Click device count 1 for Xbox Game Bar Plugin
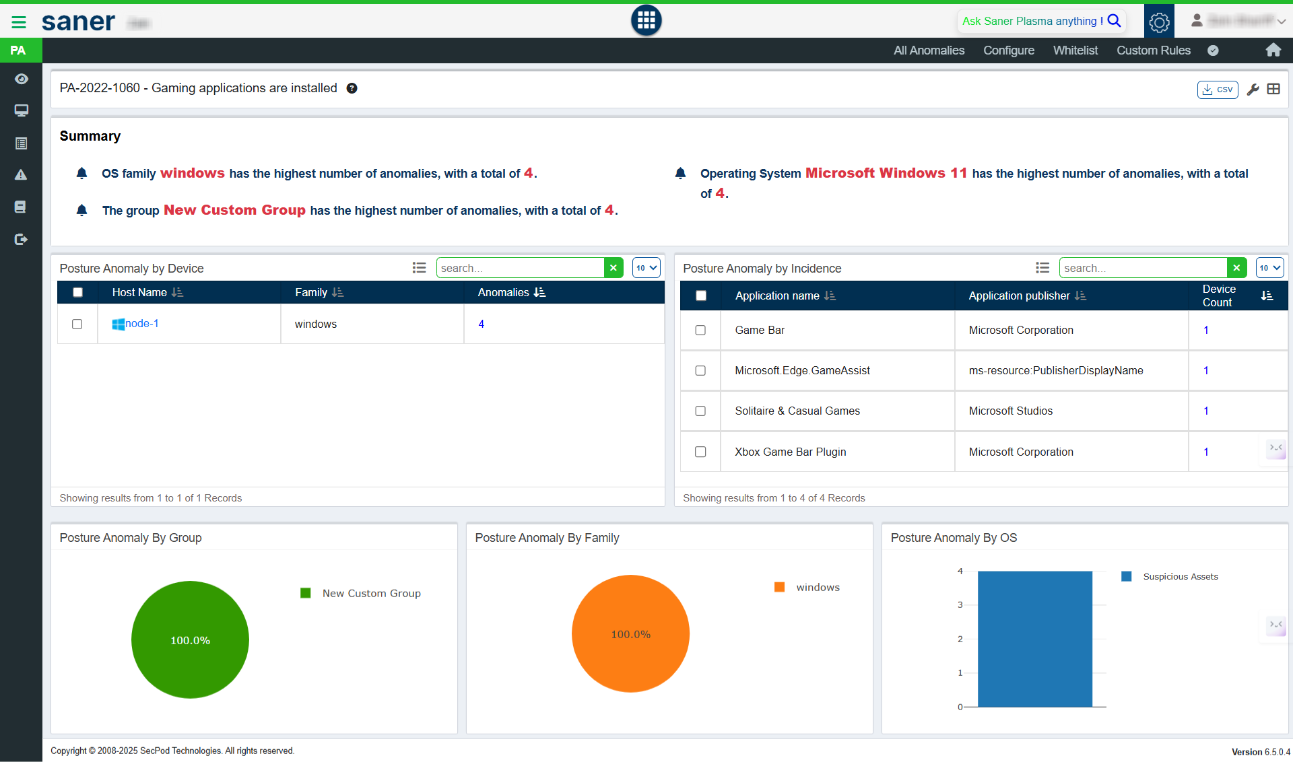The image size is (1293, 762). [1206, 452]
